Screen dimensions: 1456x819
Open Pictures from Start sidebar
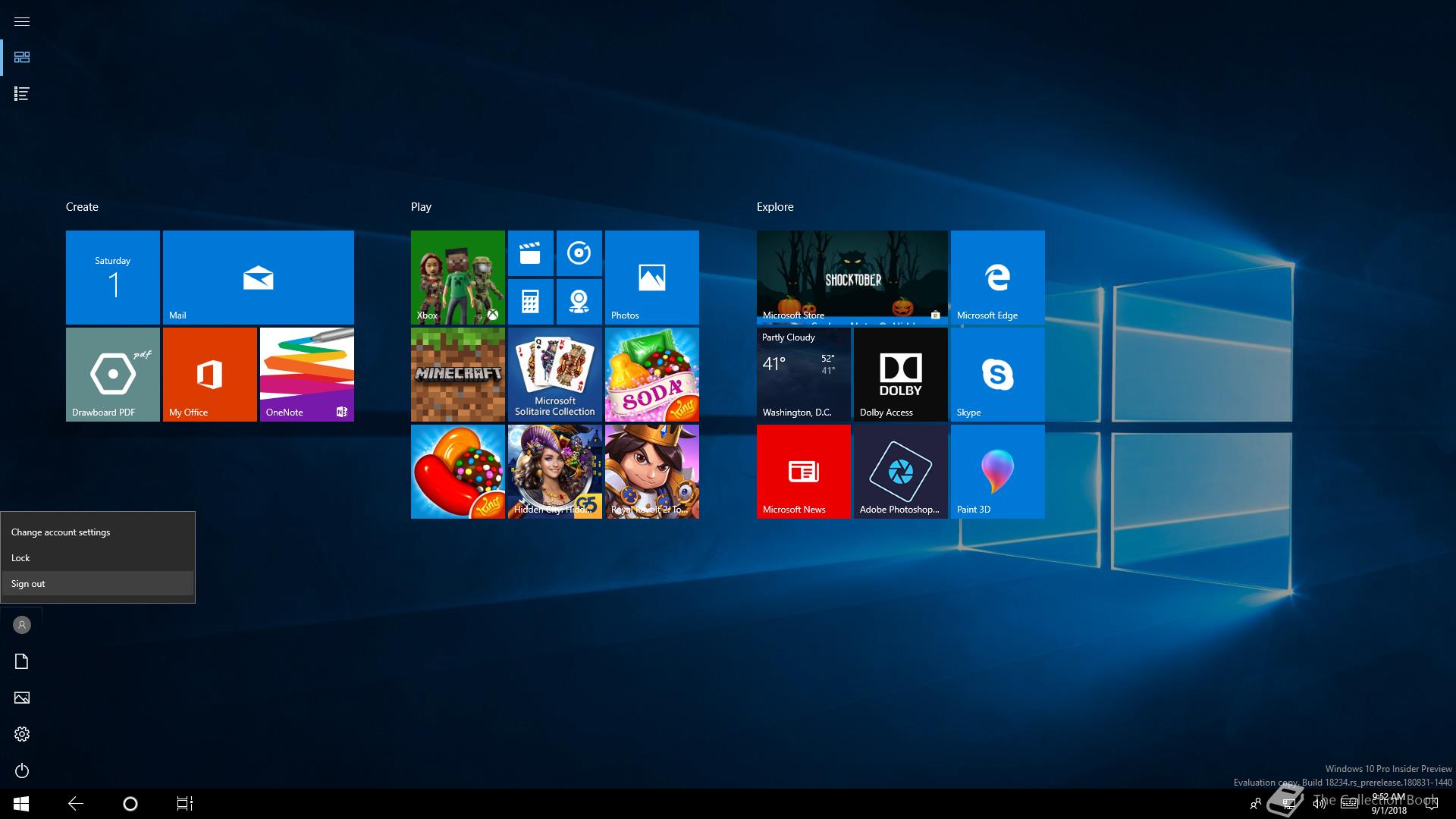point(22,698)
